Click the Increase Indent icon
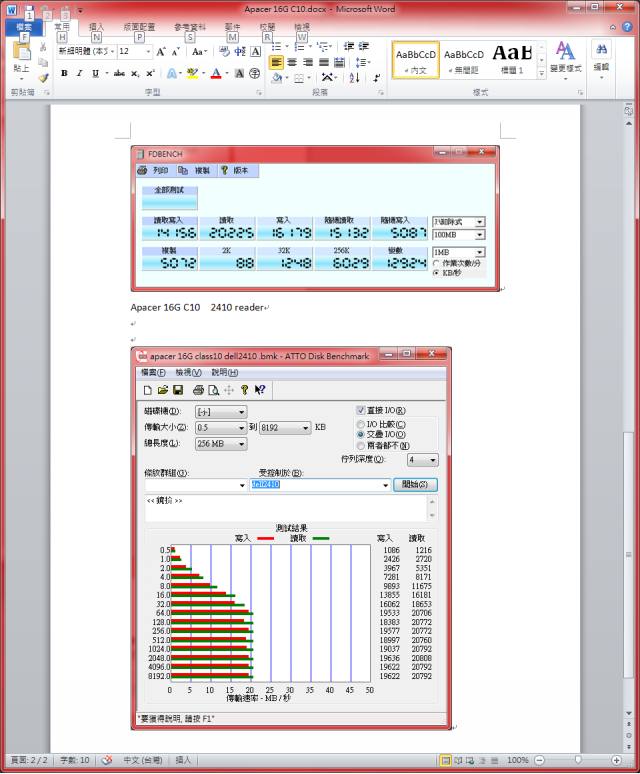Viewport: 640px width, 774px height. (364, 46)
